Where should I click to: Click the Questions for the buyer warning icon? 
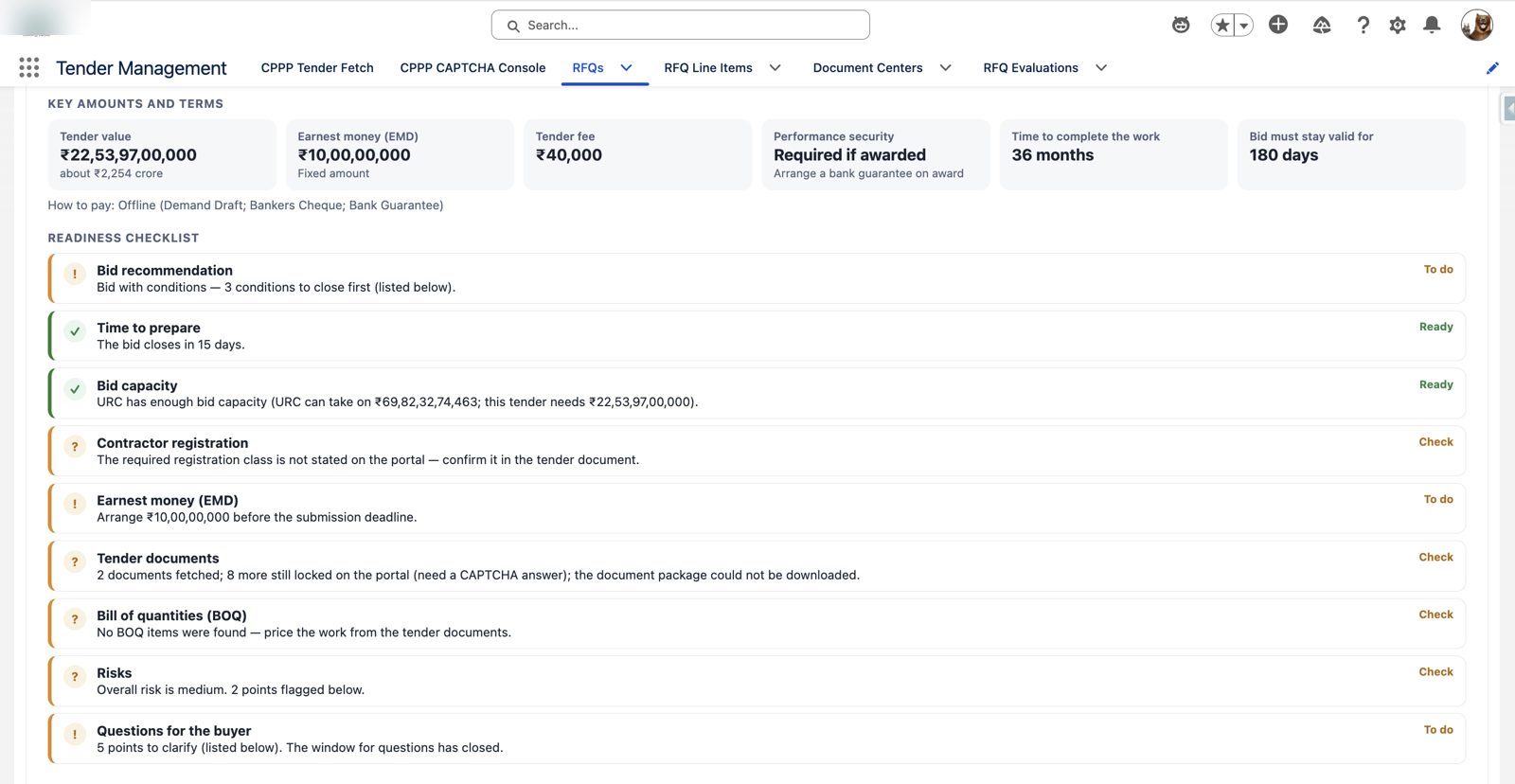click(75, 734)
